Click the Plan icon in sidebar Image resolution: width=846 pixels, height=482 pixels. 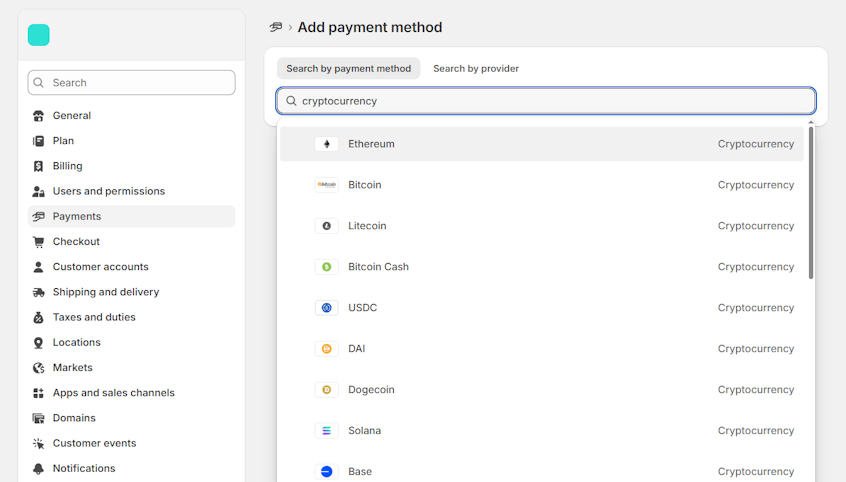38,141
